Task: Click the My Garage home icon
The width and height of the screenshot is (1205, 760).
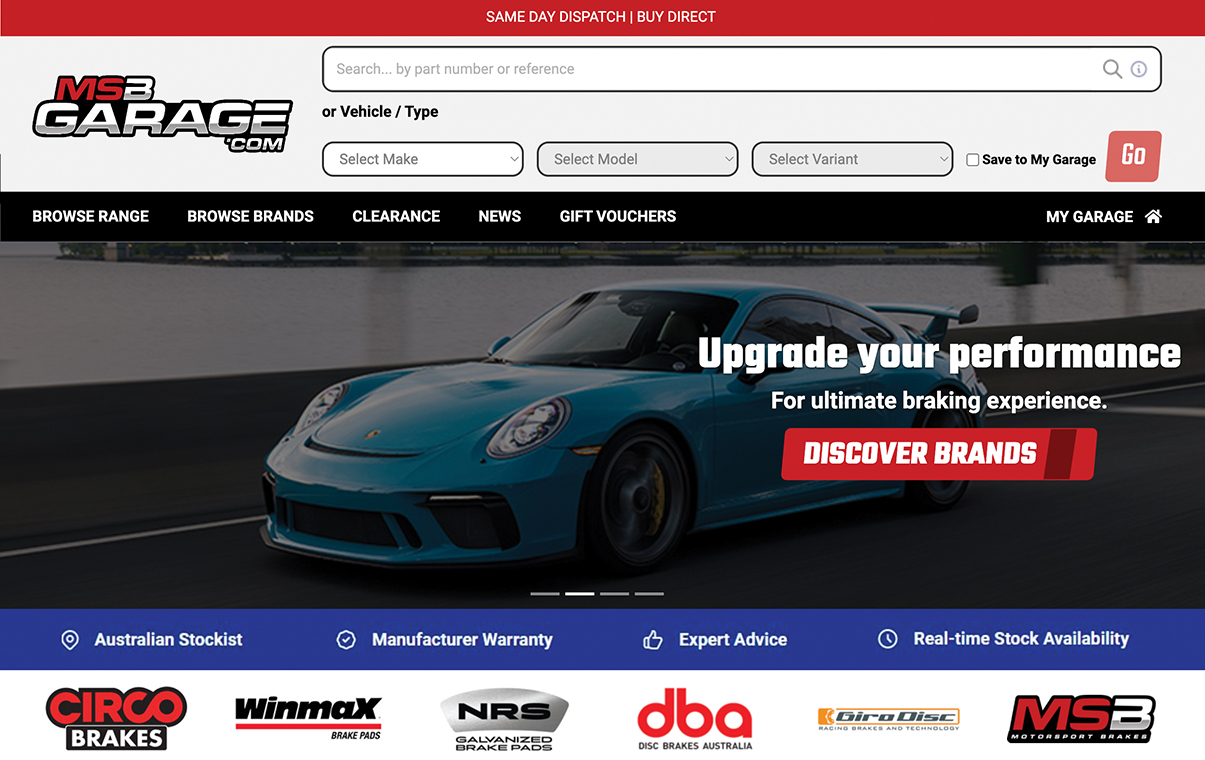Action: tap(1153, 216)
